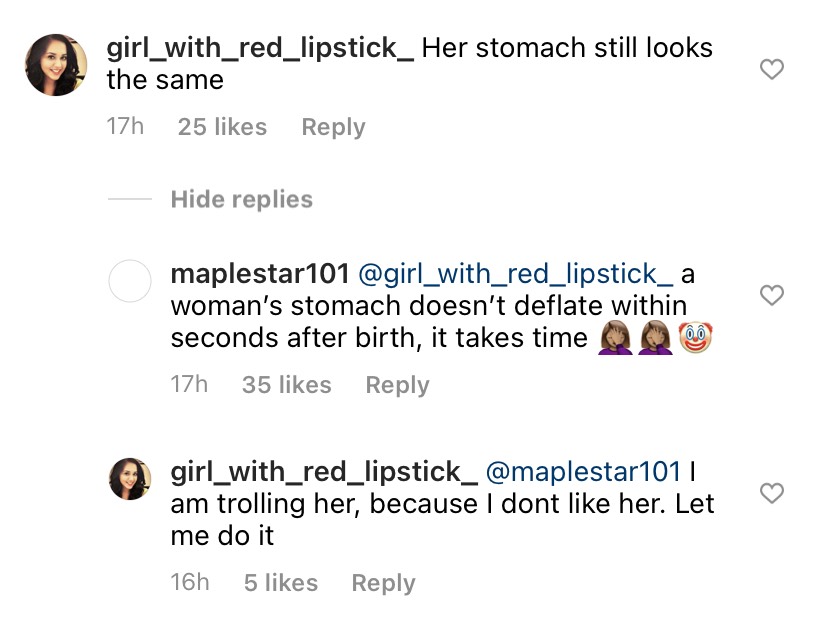This screenshot has height=623, width=828.
Task: Open profile picture on bottom reply
Action: pos(130,479)
